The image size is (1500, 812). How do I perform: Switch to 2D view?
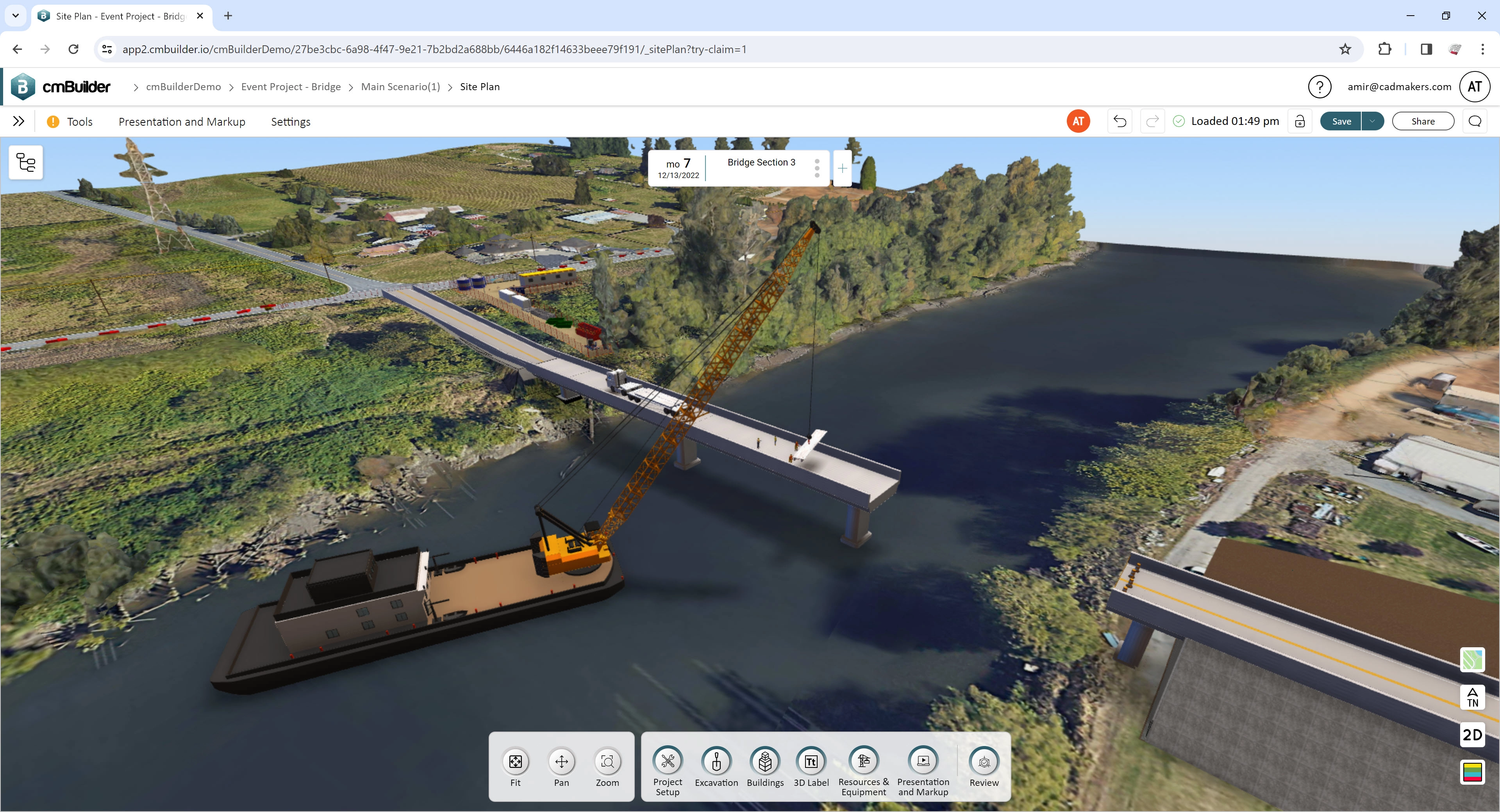click(x=1473, y=735)
